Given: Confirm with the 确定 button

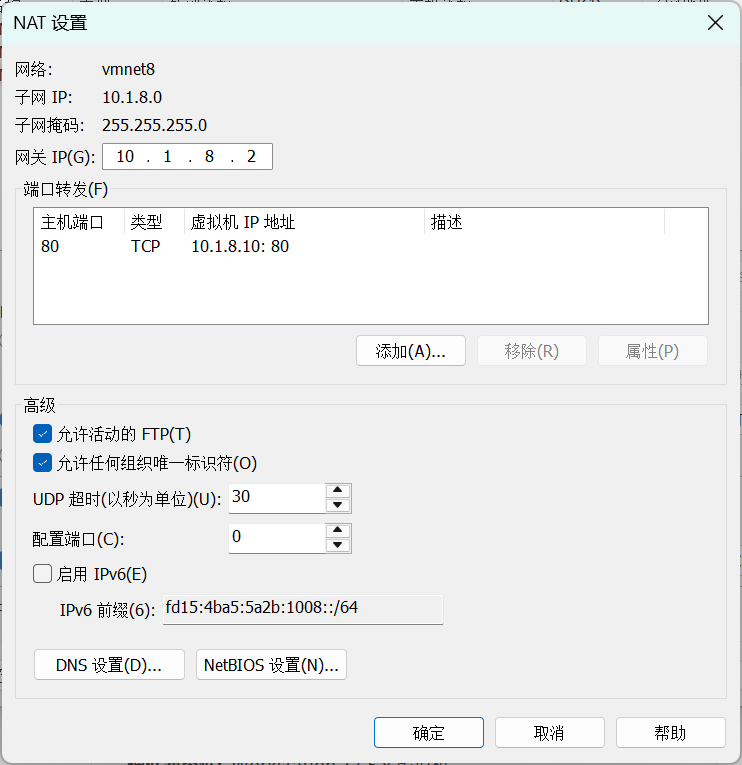Looking at the screenshot, I should [x=429, y=732].
